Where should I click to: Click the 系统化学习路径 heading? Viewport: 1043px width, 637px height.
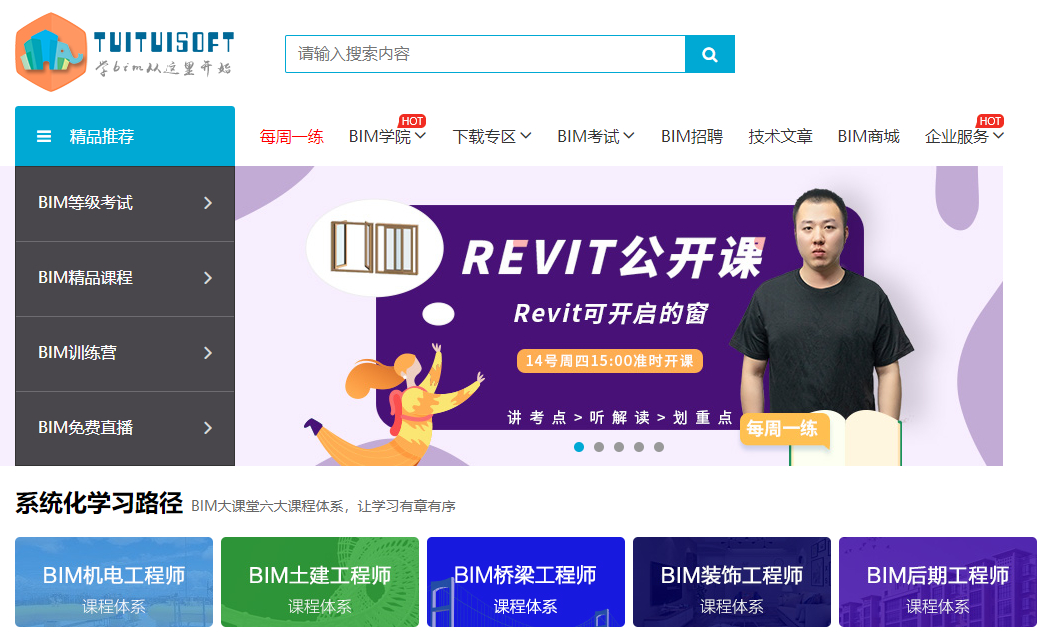click(x=99, y=503)
